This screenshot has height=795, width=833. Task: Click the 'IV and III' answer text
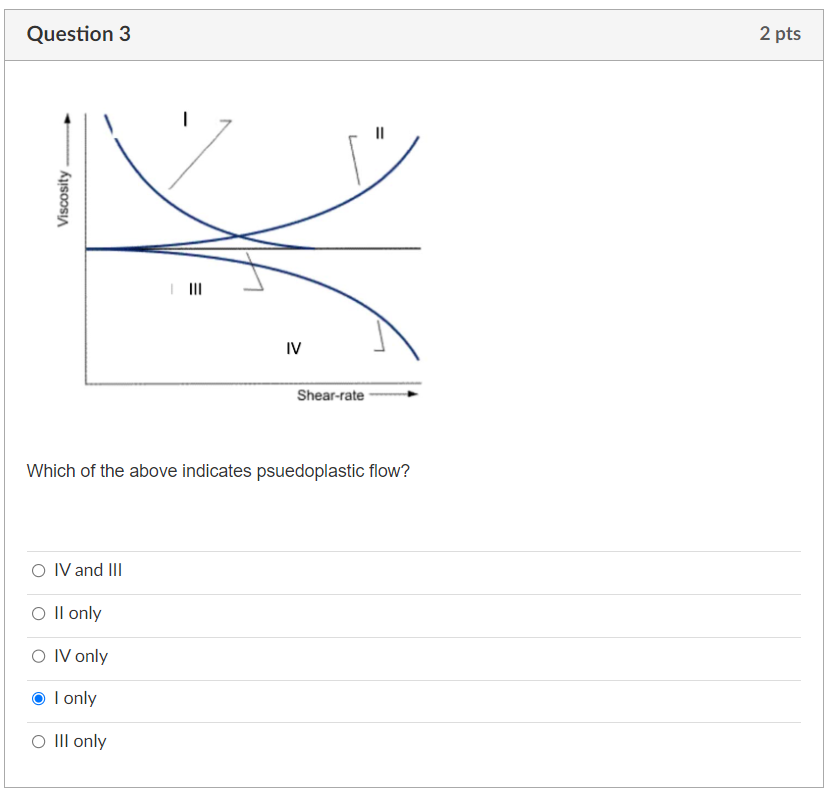pos(88,570)
